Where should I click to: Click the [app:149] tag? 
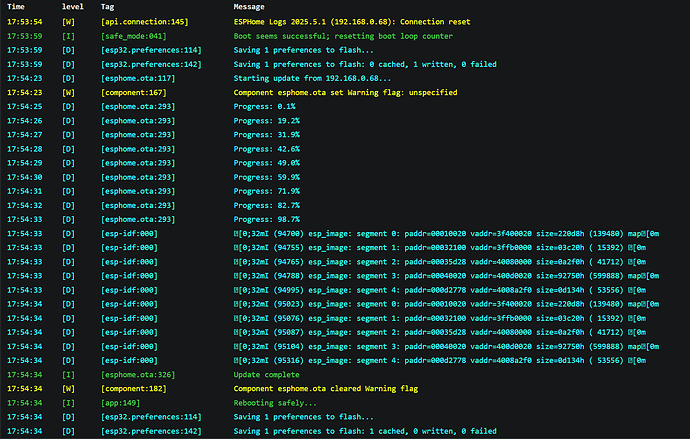(x=121, y=403)
